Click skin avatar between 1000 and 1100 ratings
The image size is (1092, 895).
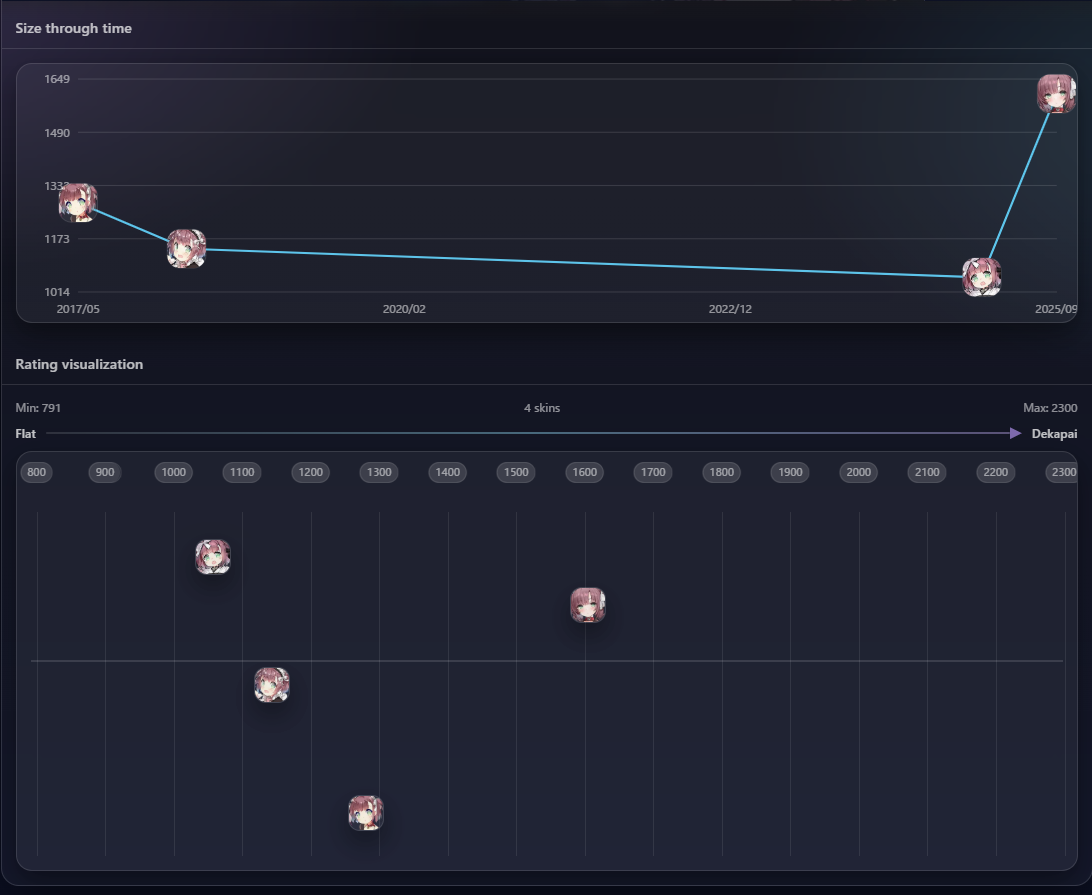213,557
